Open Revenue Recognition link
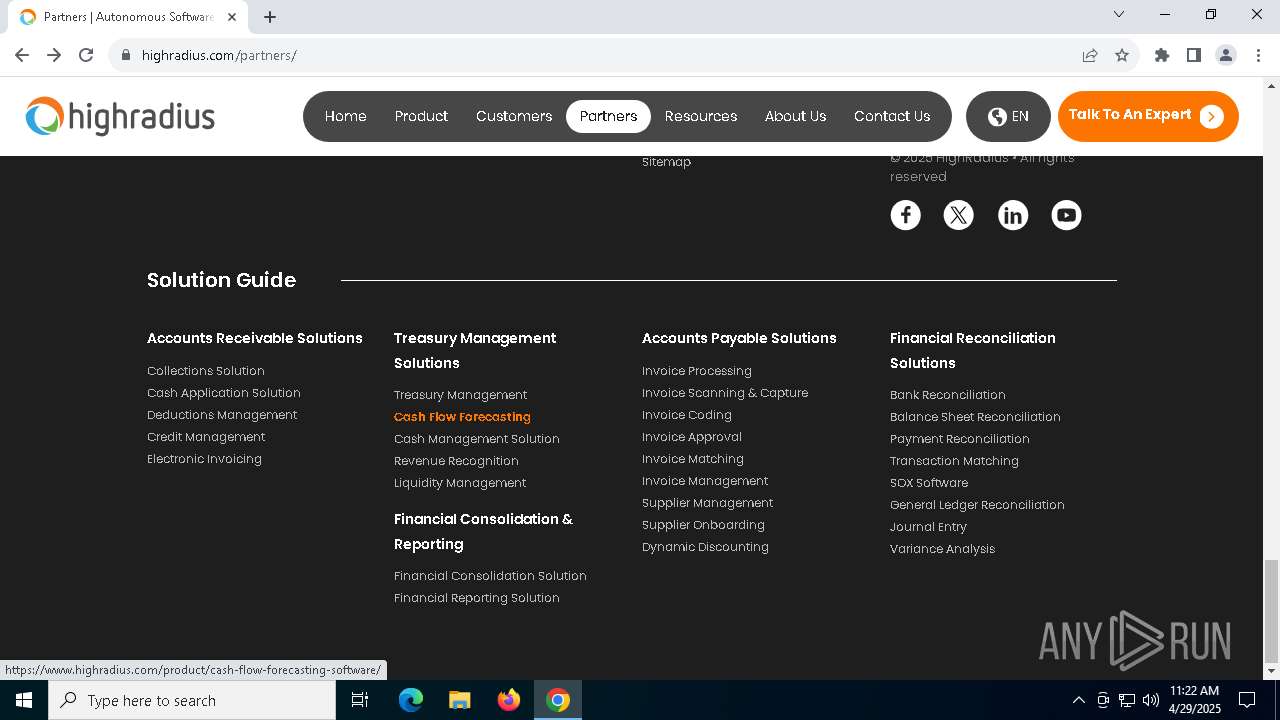 click(456, 461)
